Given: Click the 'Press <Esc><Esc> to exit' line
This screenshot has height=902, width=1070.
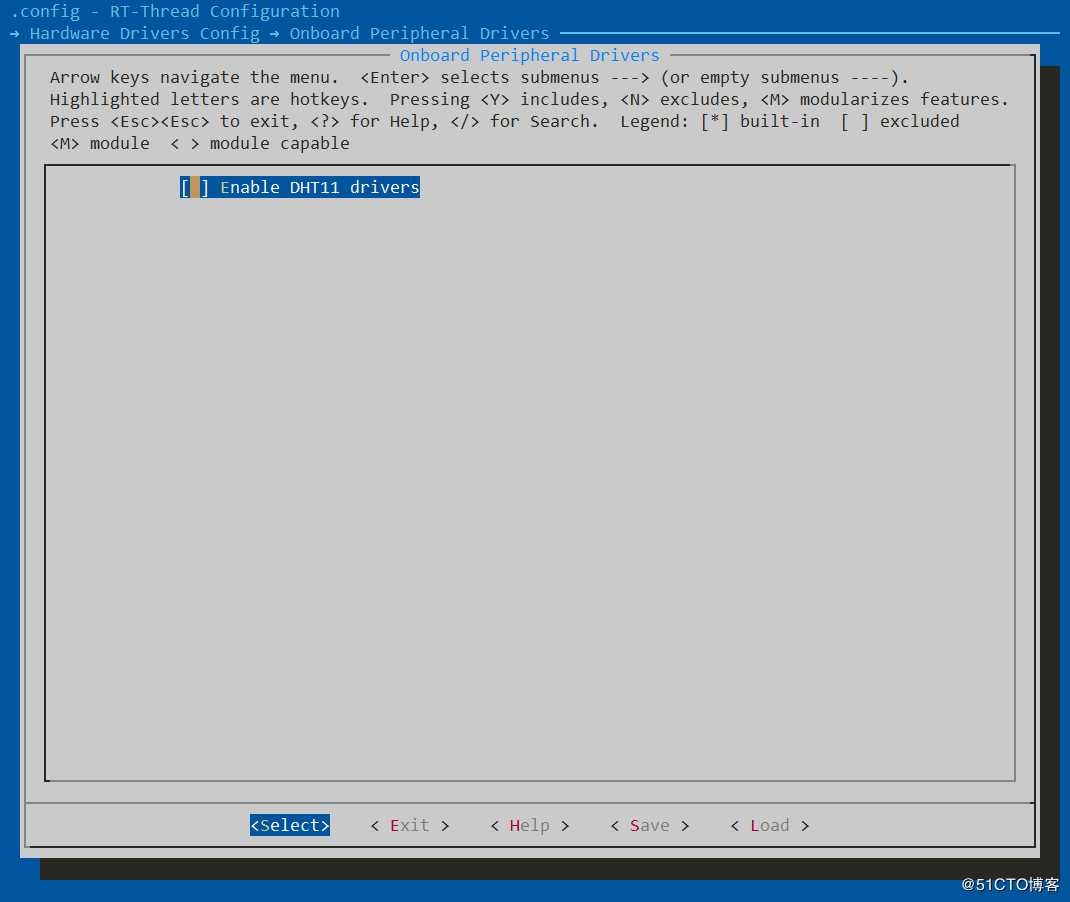Looking at the screenshot, I should 504,121.
